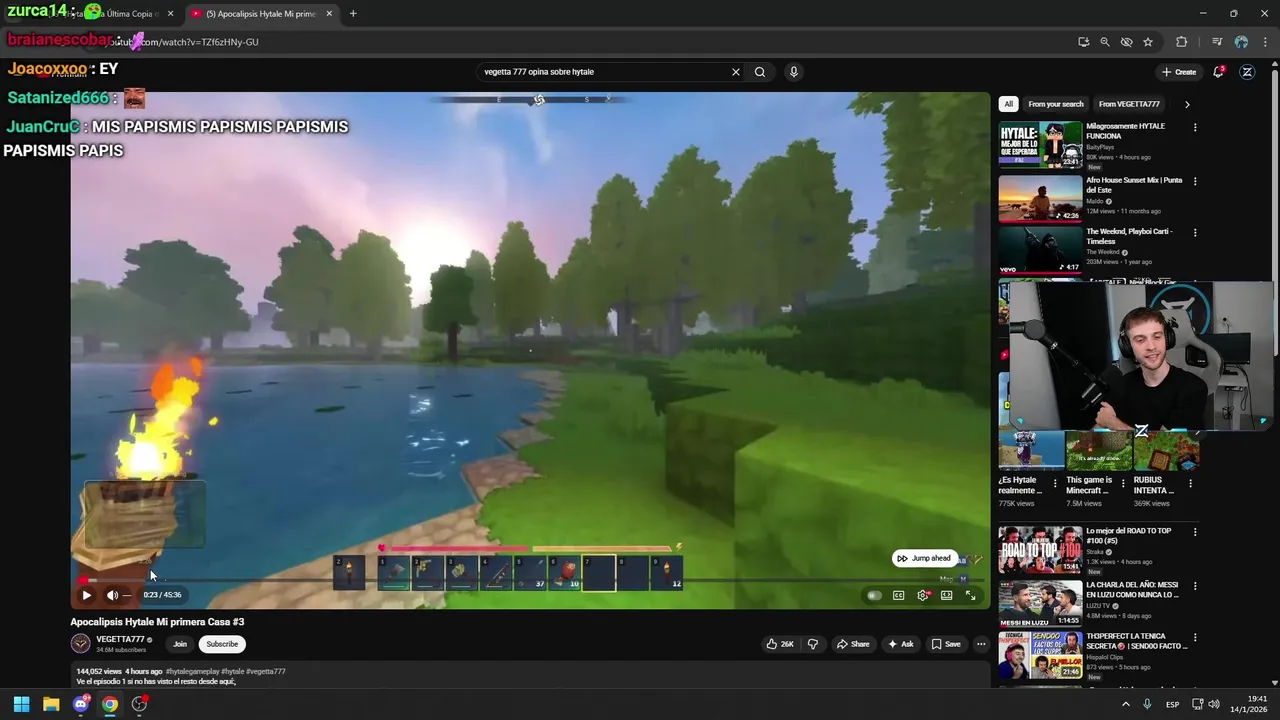1280x720 pixels.
Task: Click the Jump ahead button
Action: pos(924,558)
